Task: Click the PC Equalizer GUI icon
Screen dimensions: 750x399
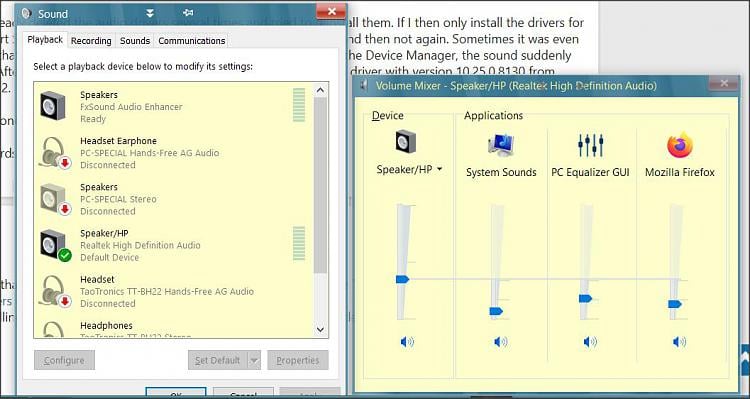Action: tap(590, 145)
